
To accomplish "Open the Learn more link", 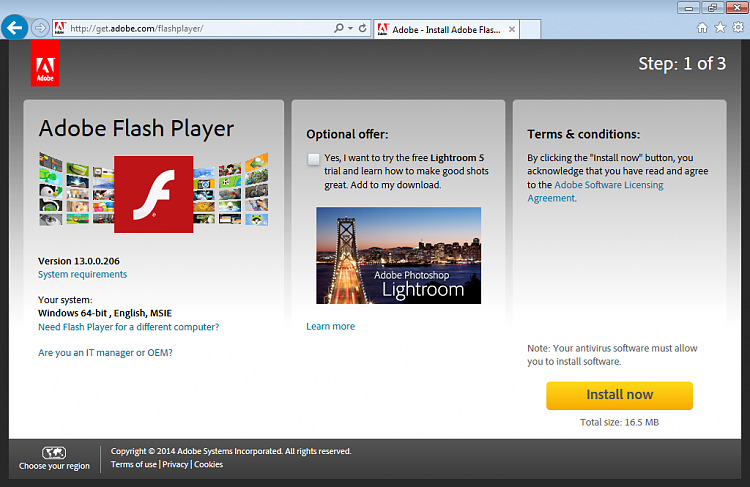I will point(331,326).
